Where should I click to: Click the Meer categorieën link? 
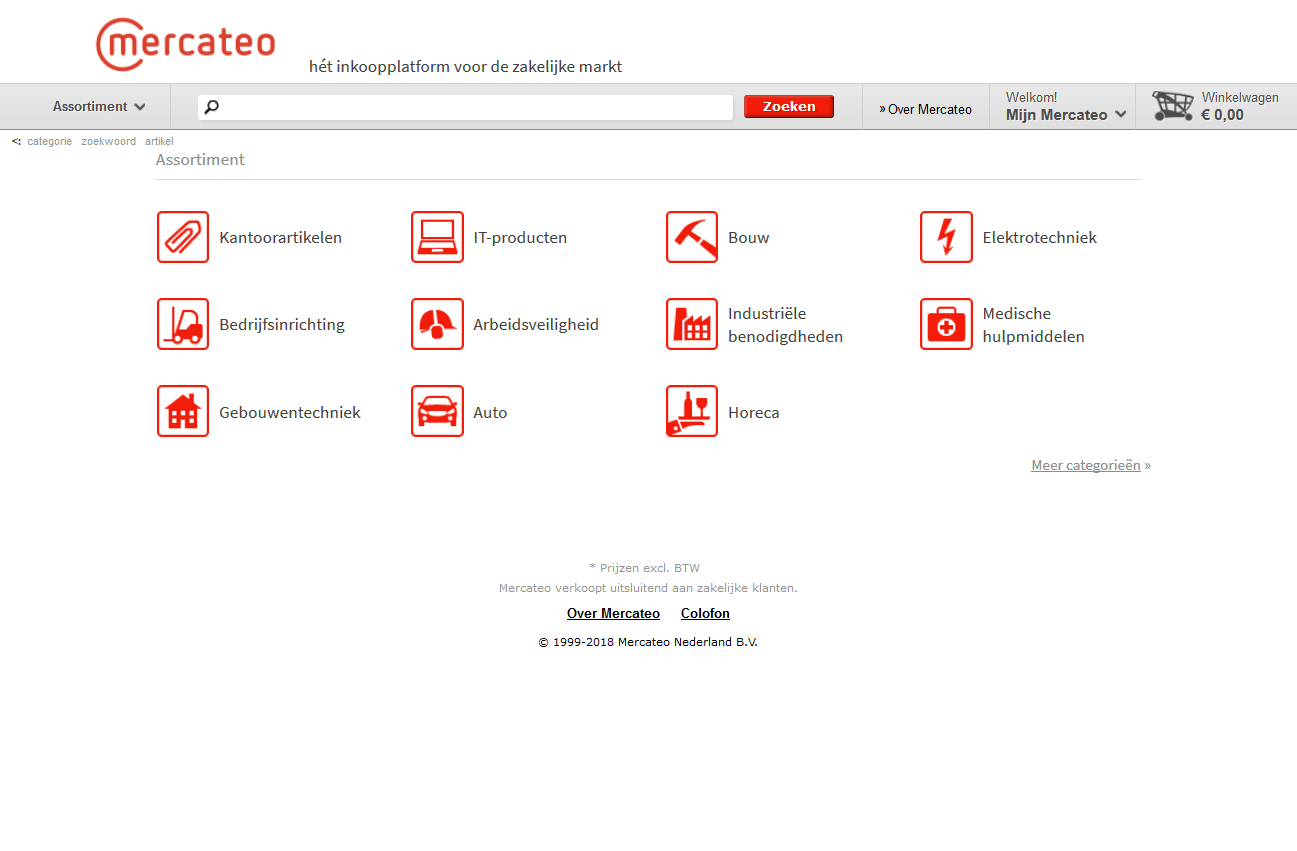1086,465
